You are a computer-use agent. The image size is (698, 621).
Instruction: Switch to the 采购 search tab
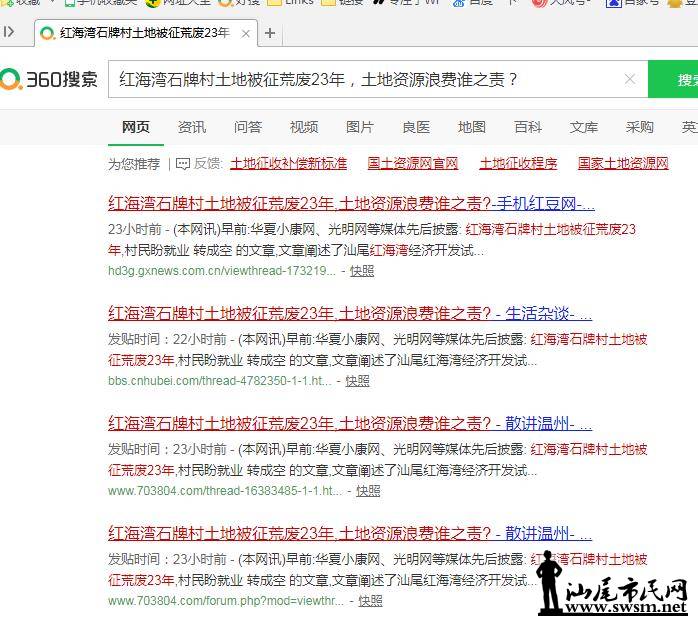coord(640,127)
